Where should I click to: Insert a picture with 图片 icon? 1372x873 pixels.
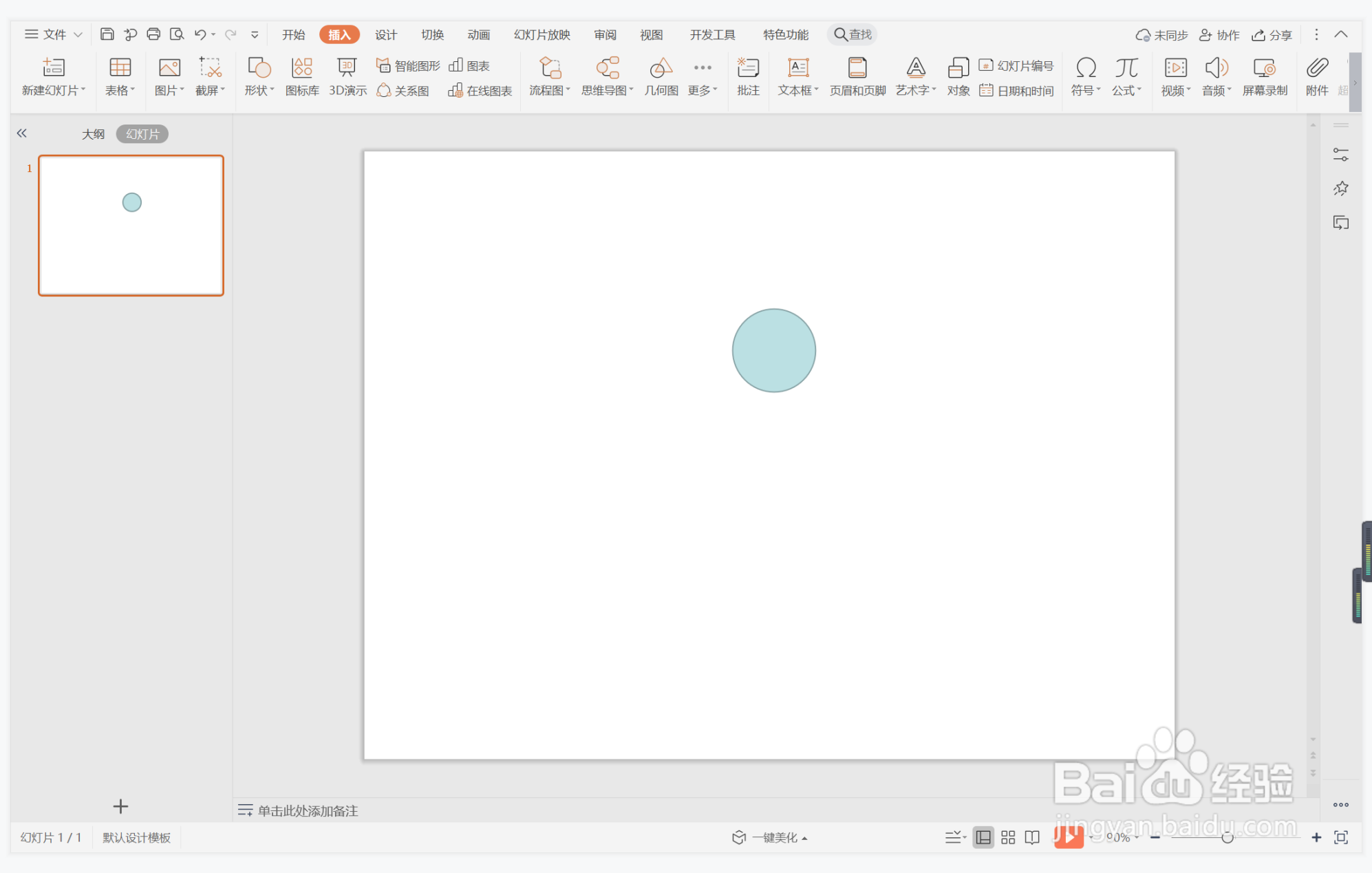[x=169, y=76]
